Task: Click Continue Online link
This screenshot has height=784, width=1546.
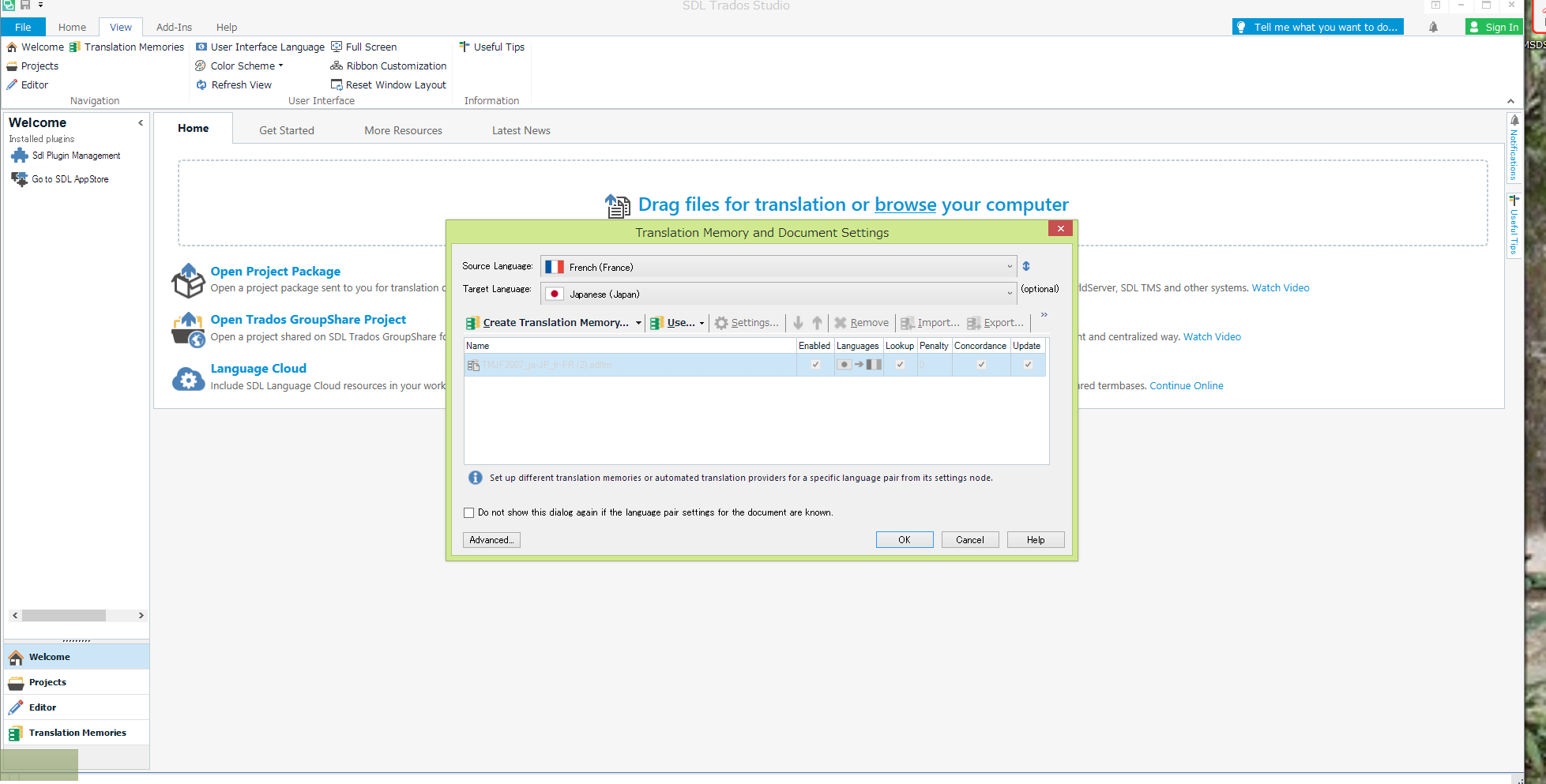Action: tap(1187, 386)
